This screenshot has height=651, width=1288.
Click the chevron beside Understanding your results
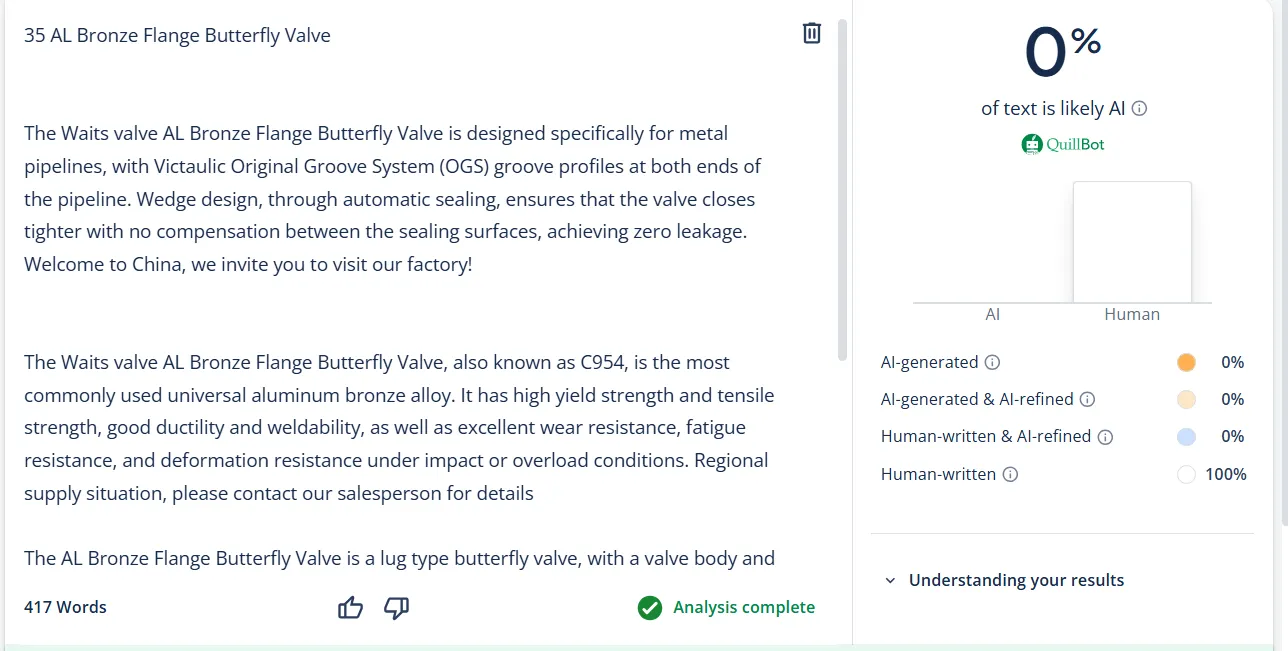point(890,580)
